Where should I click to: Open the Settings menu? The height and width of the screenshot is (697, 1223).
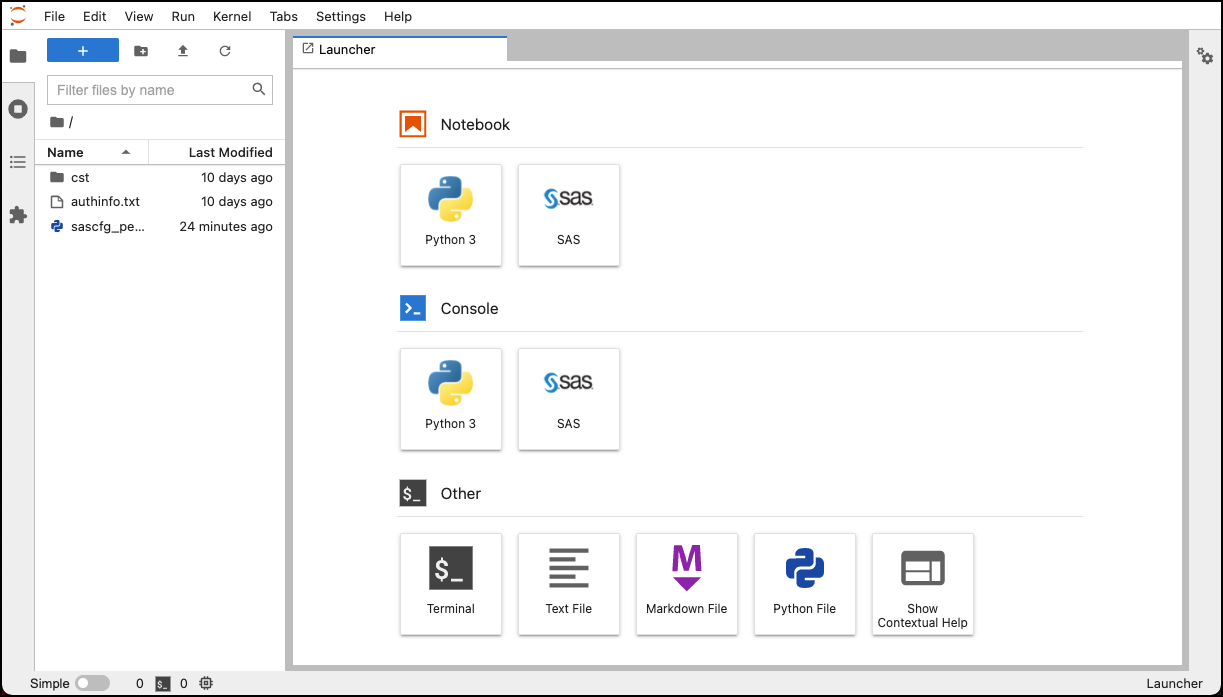pos(341,16)
